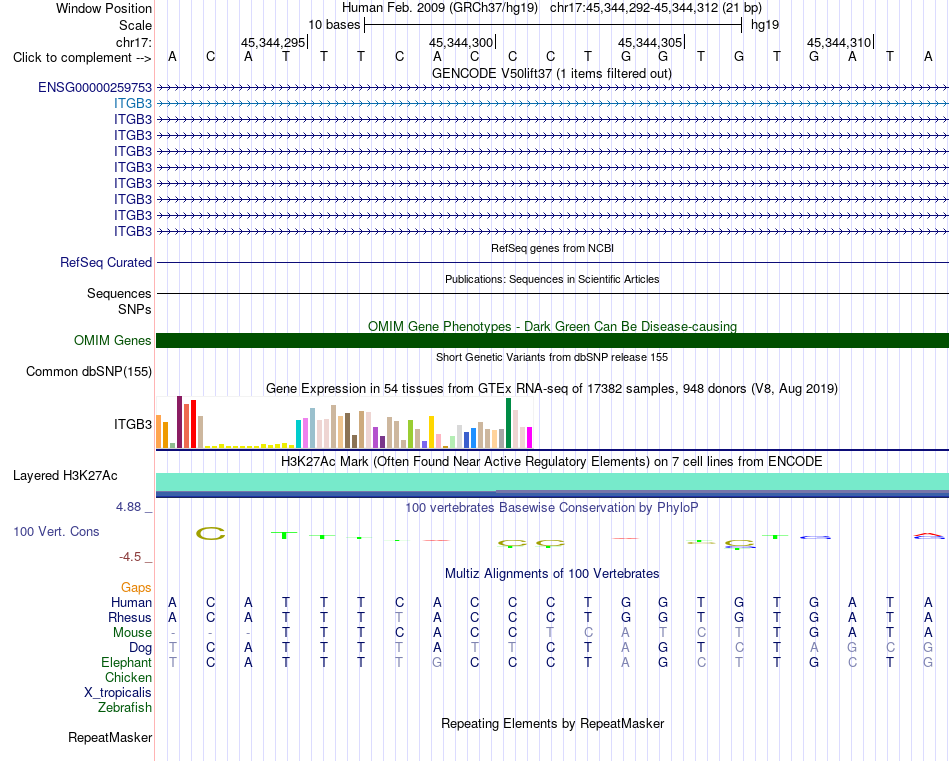Click the OMIM Genes track label
The width and height of the screenshot is (950, 761).
[113, 341]
